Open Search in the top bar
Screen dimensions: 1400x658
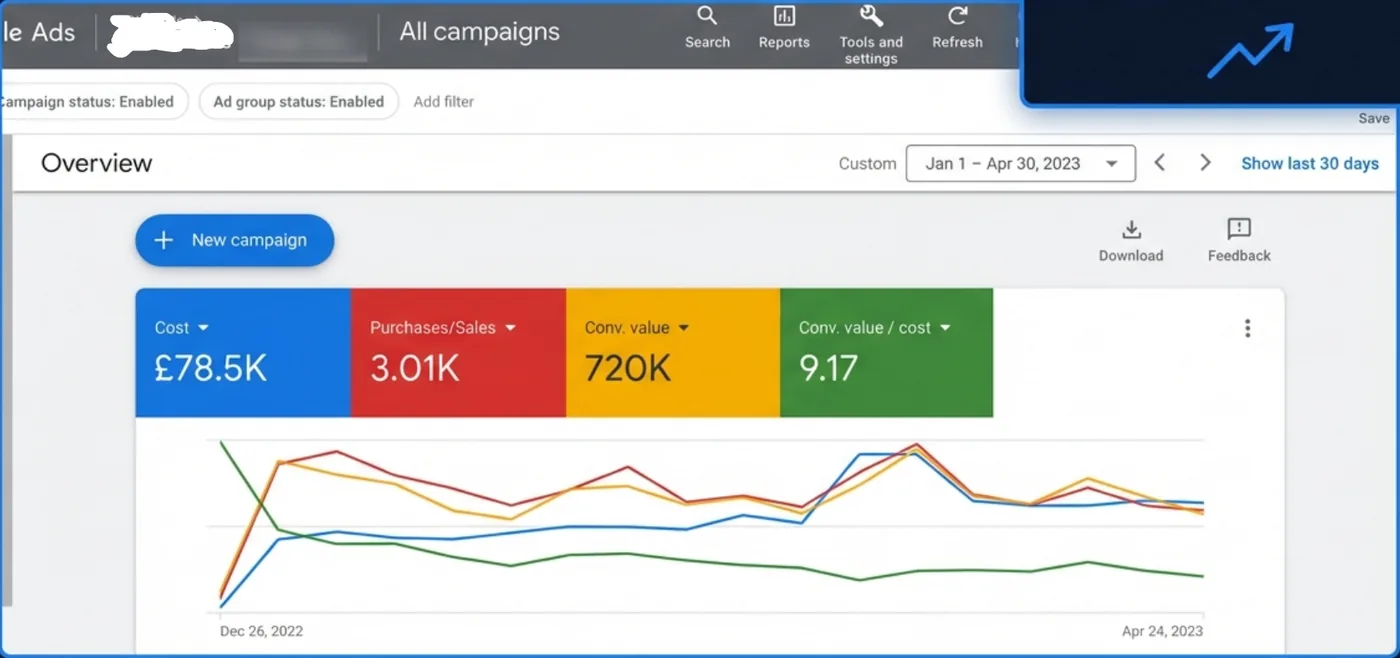pyautogui.click(x=707, y=27)
